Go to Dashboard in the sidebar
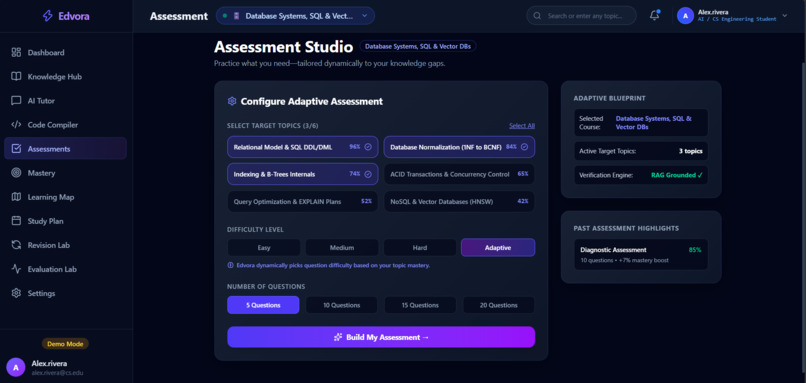 pyautogui.click(x=65, y=52)
